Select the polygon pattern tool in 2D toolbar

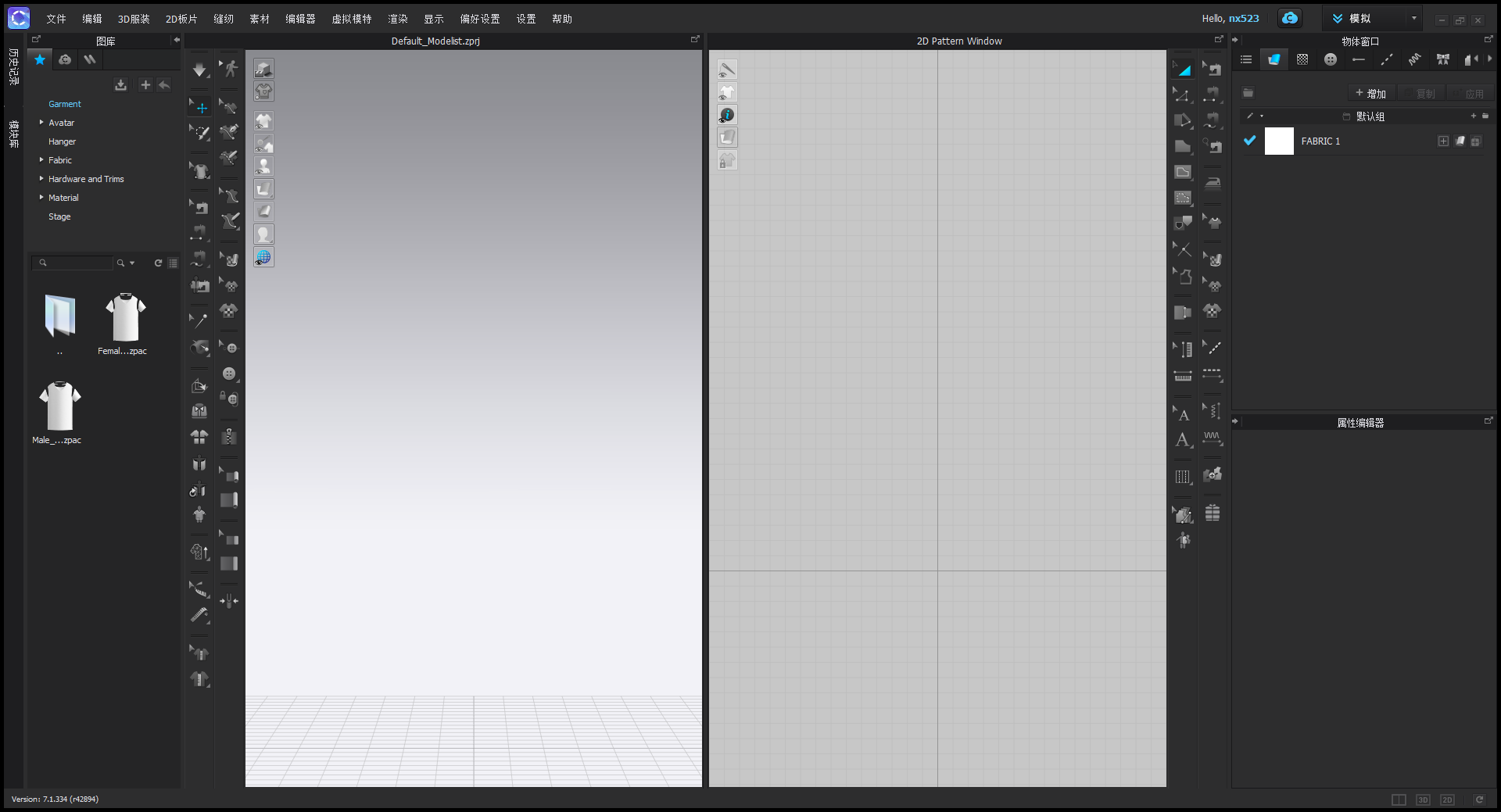click(x=1183, y=120)
